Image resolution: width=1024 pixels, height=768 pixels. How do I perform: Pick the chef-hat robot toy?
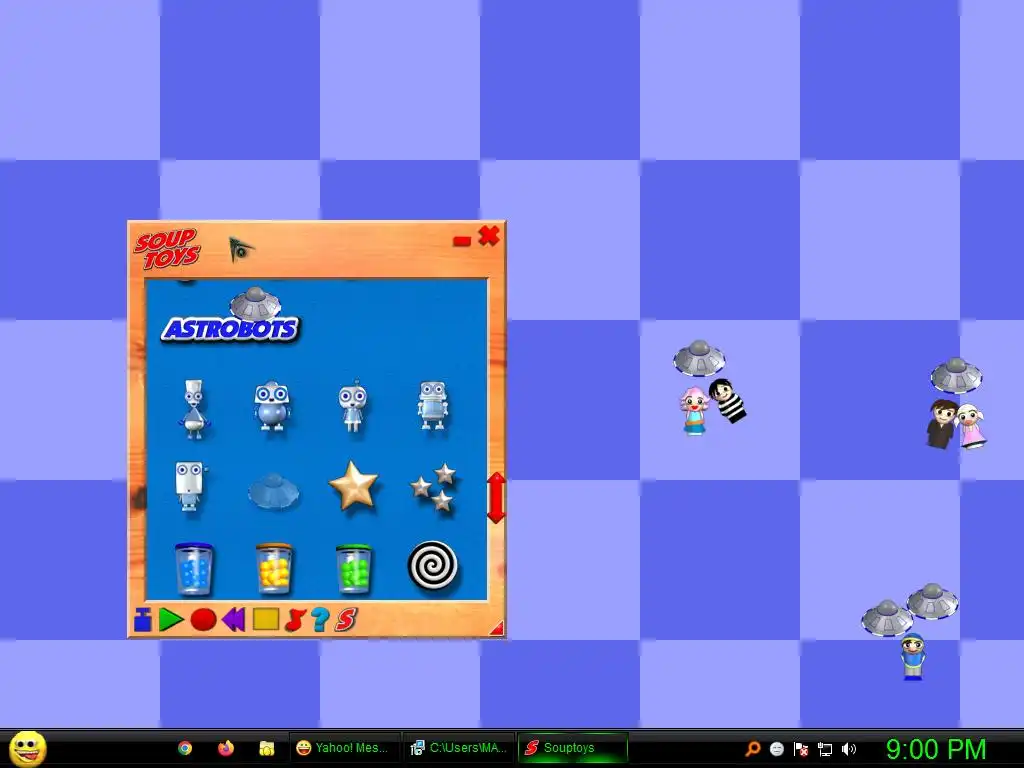193,408
